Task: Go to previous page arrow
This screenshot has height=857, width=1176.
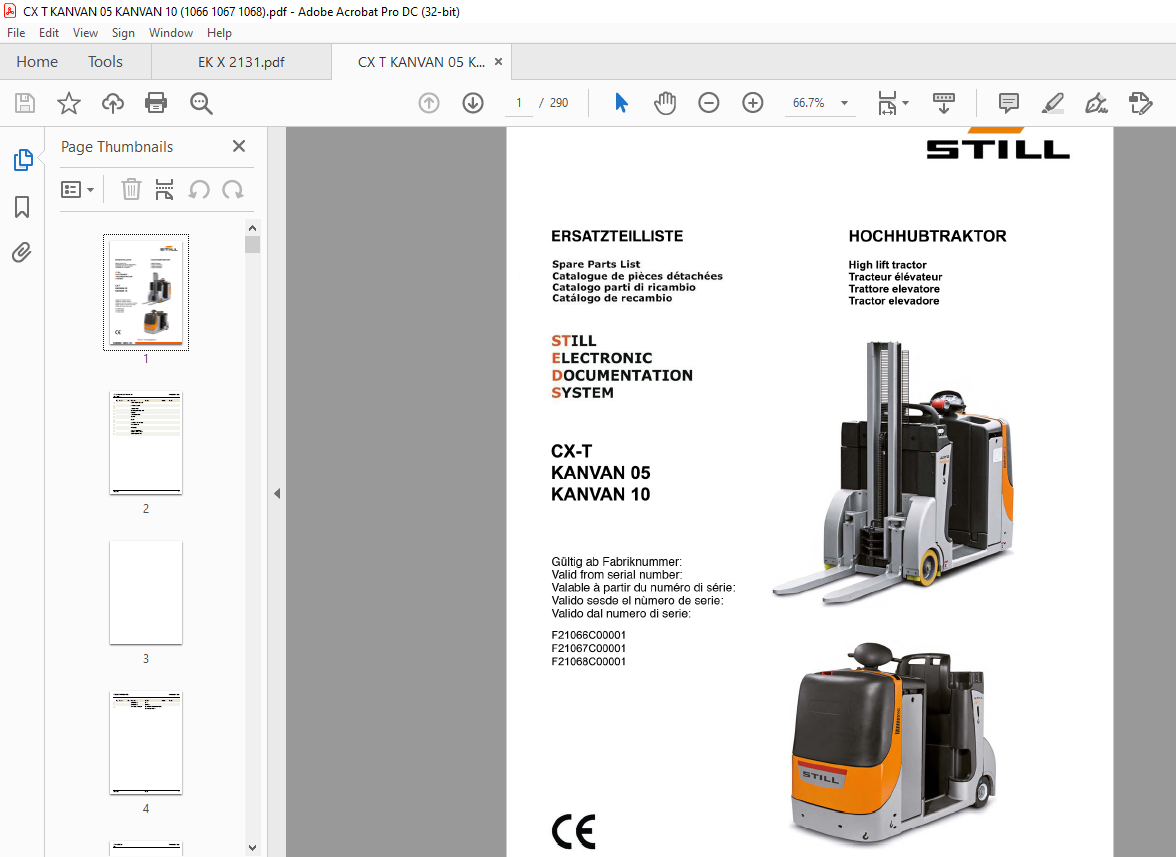Action: 429,103
